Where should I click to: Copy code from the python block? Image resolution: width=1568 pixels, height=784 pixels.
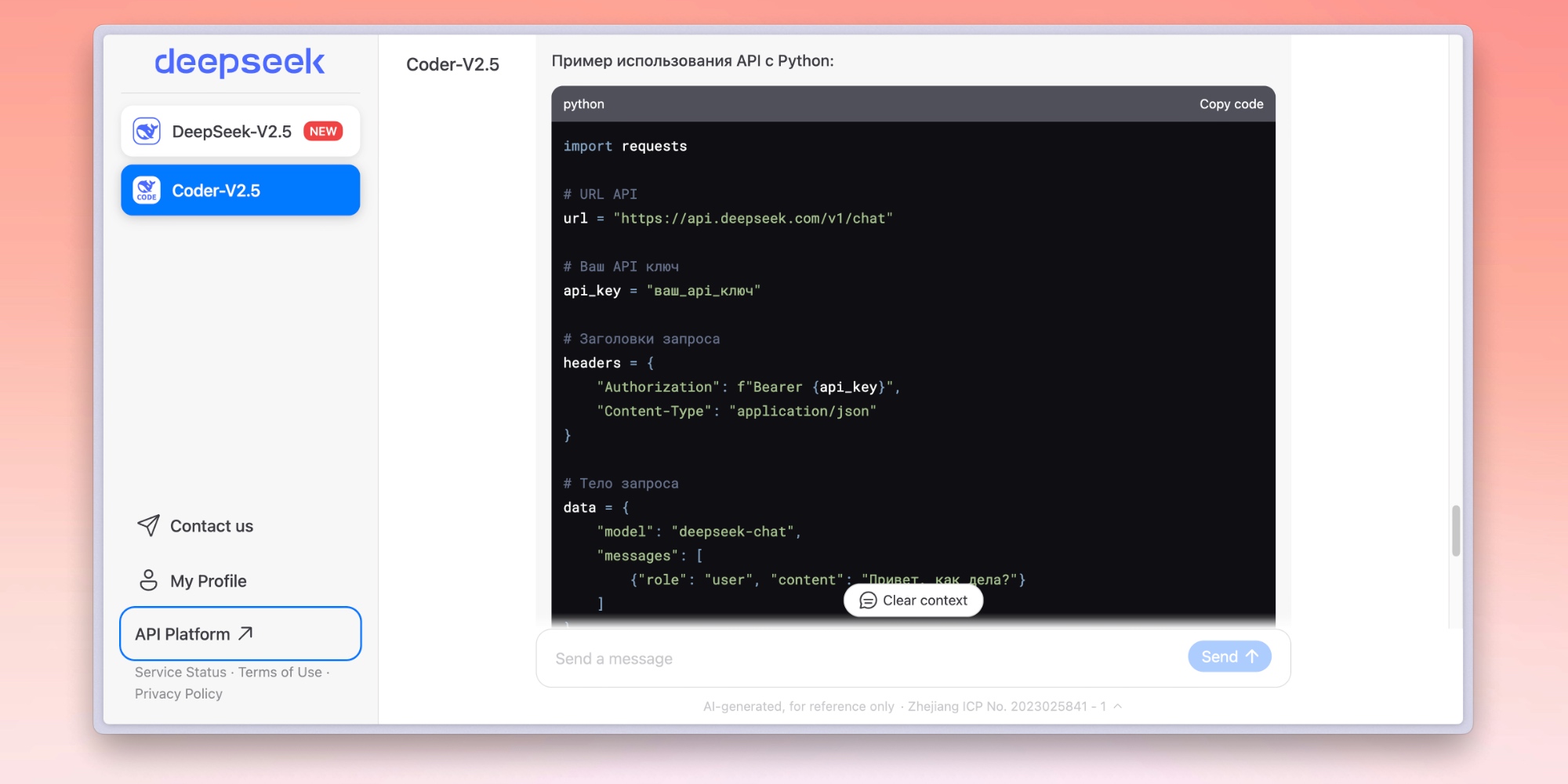click(x=1231, y=104)
